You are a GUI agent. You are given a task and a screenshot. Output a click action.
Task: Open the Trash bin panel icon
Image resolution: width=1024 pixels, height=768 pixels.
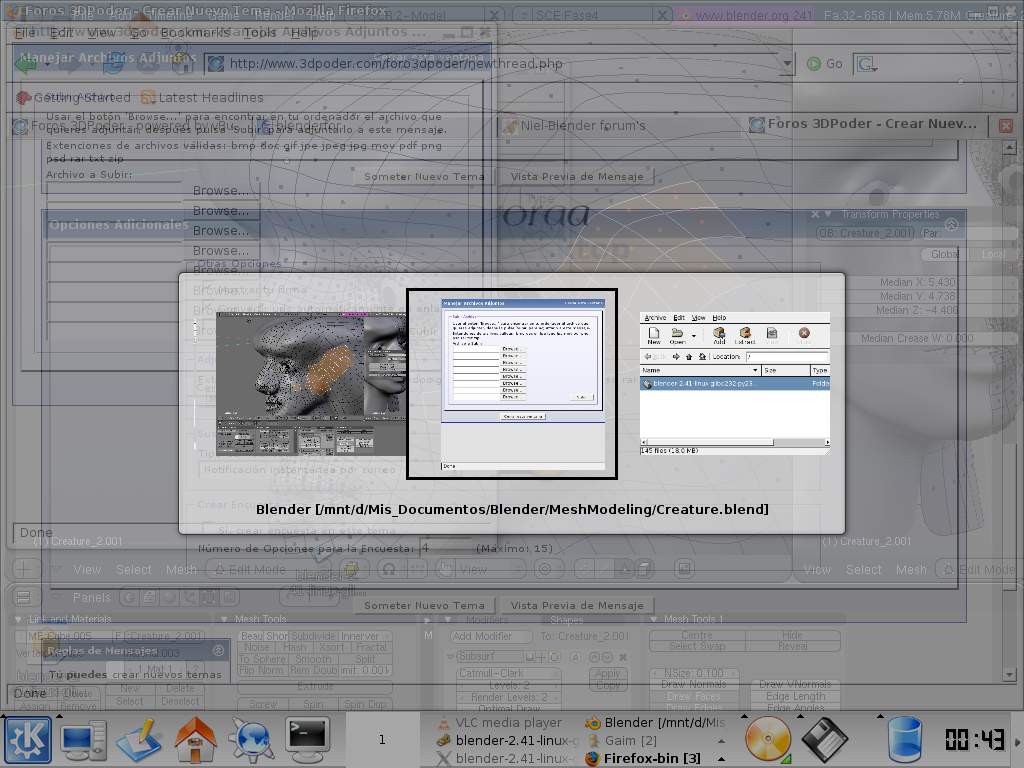[905, 740]
